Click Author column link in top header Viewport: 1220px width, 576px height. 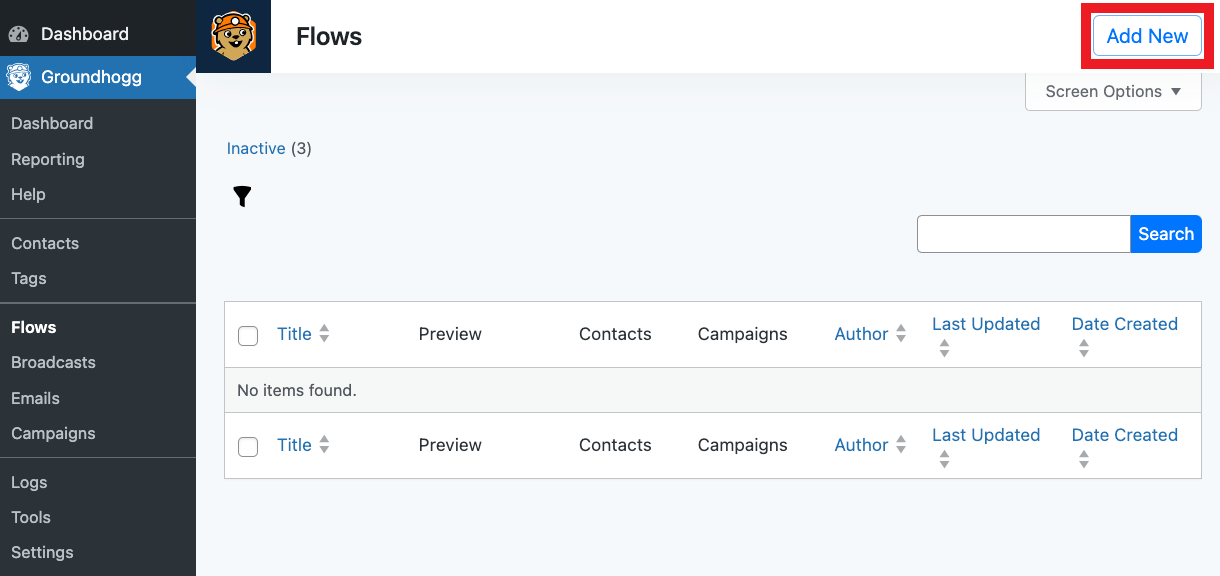click(x=861, y=334)
